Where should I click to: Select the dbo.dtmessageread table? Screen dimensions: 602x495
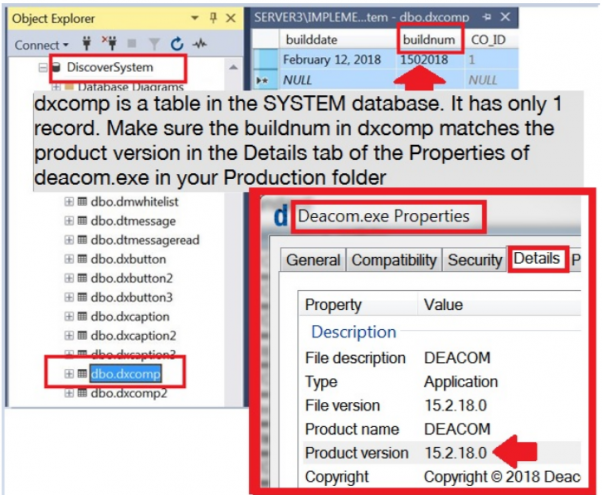pyautogui.click(x=145, y=240)
